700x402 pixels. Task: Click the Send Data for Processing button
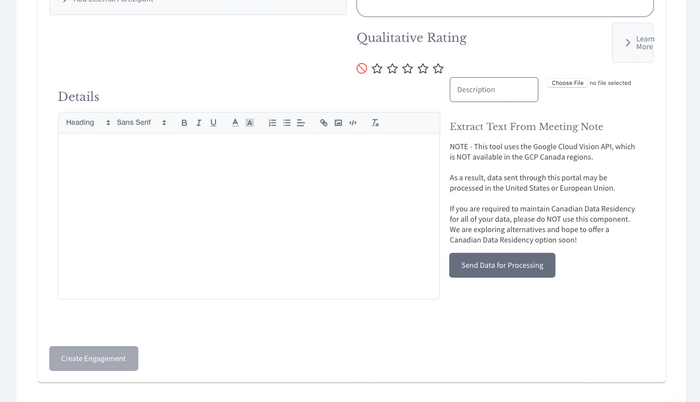[x=502, y=265]
